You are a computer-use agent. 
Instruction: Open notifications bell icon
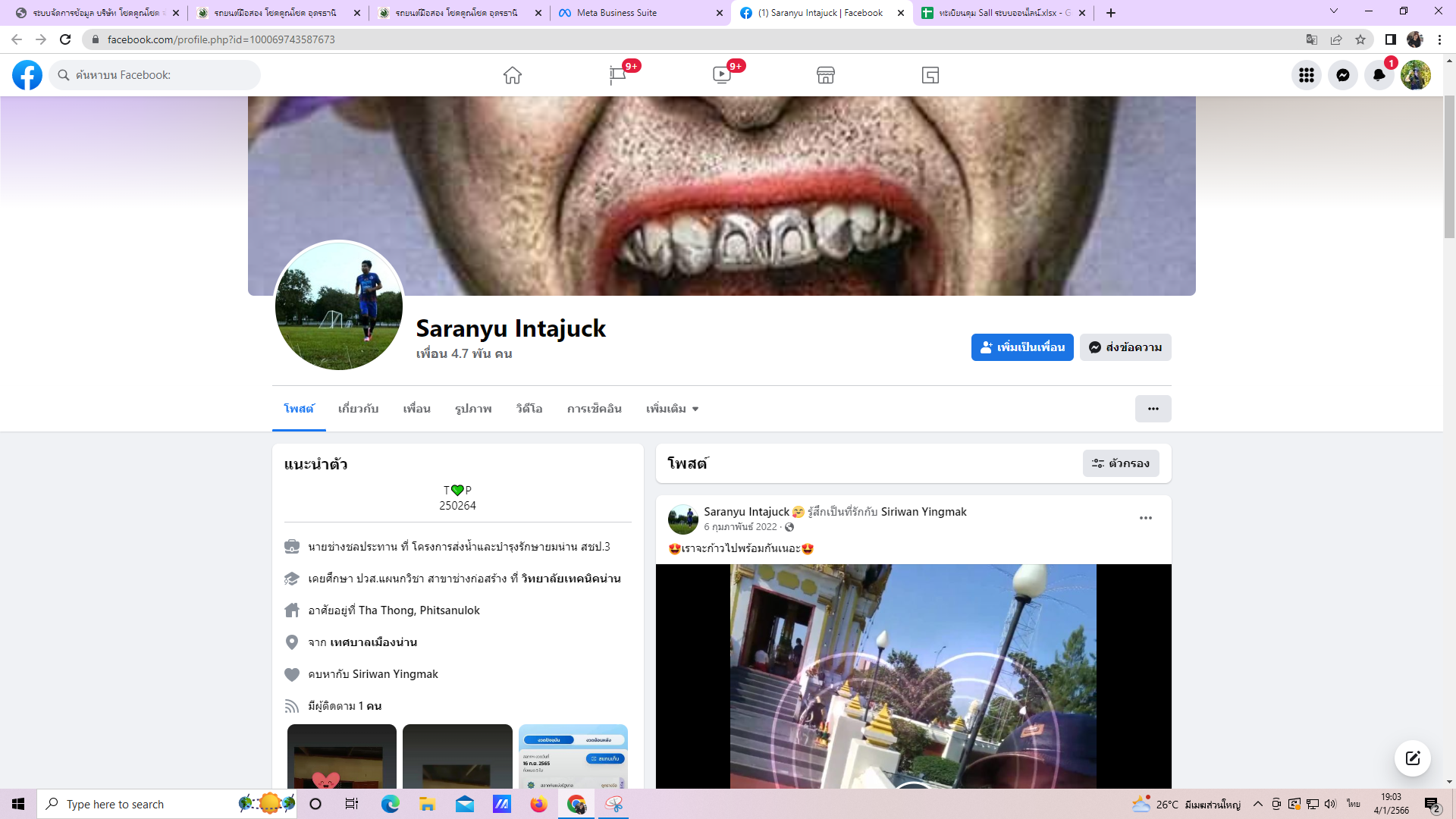(1379, 75)
